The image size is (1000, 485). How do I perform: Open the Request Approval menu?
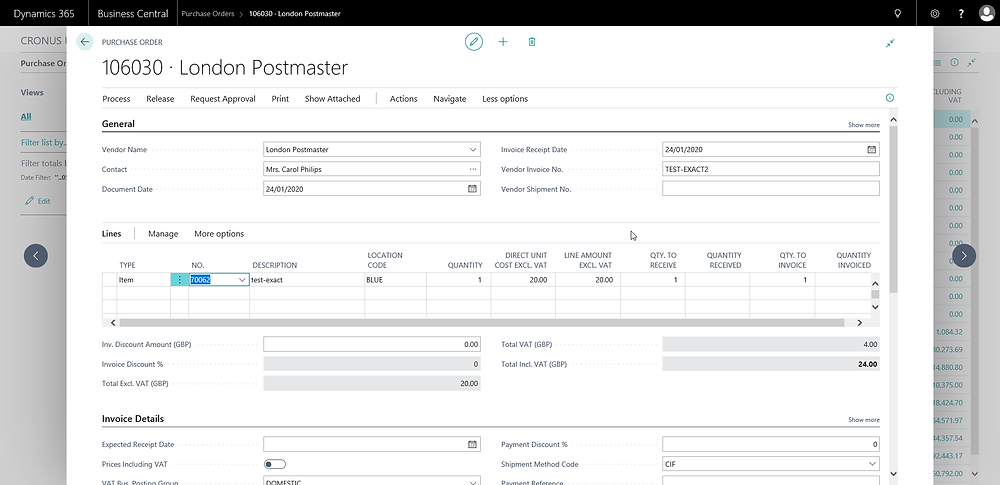[223, 99]
